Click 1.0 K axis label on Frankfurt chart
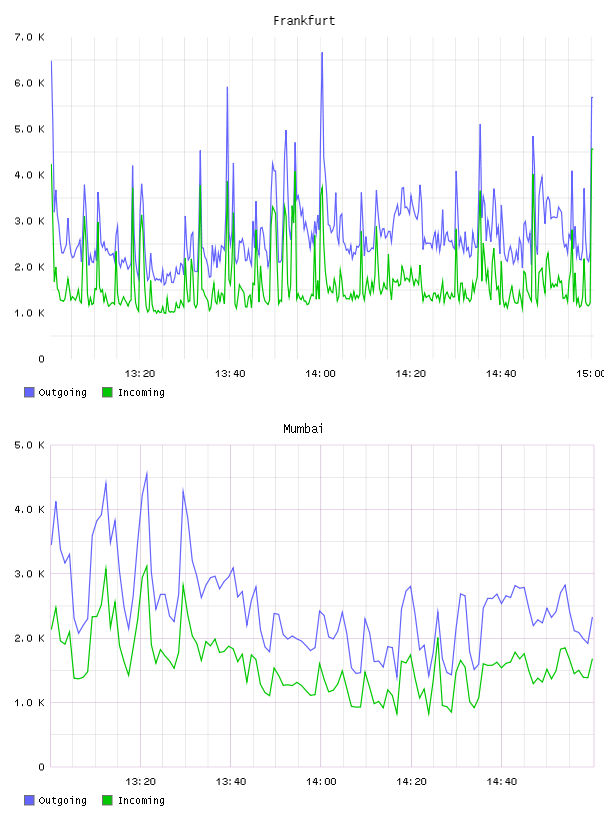Image resolution: width=608 pixels, height=816 pixels. coord(30,313)
